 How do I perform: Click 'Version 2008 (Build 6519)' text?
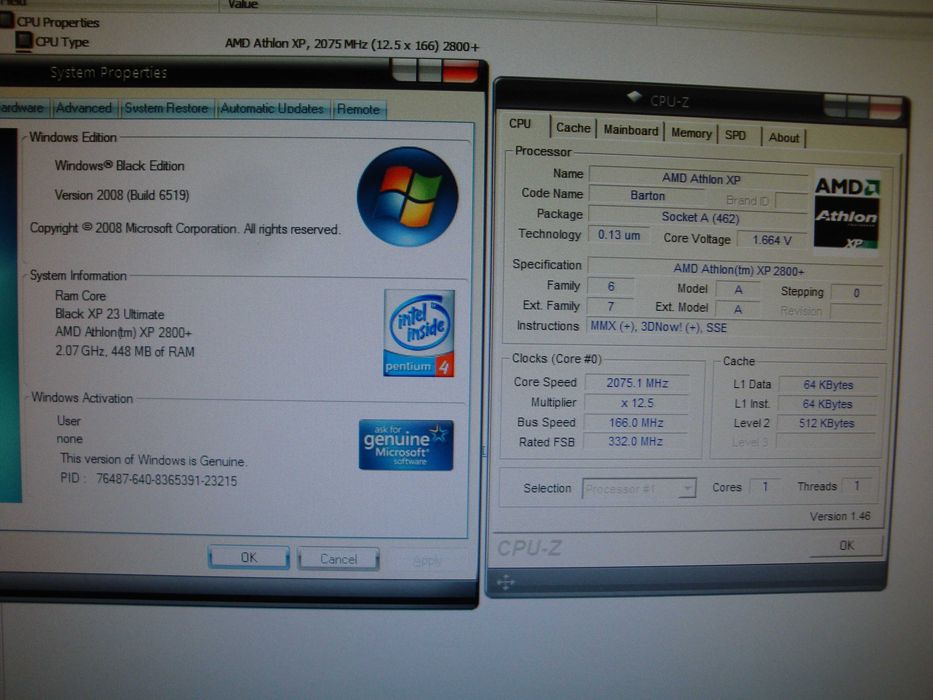tap(122, 195)
